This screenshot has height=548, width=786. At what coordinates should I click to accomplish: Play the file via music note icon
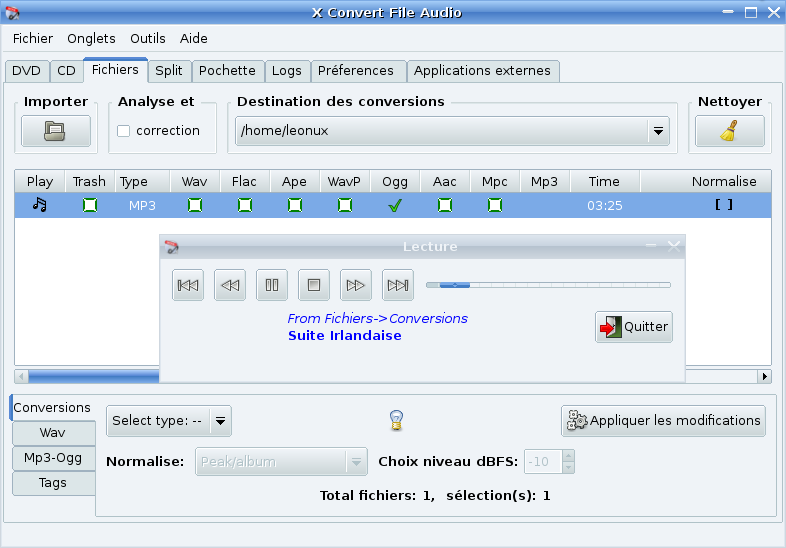click(x=40, y=205)
